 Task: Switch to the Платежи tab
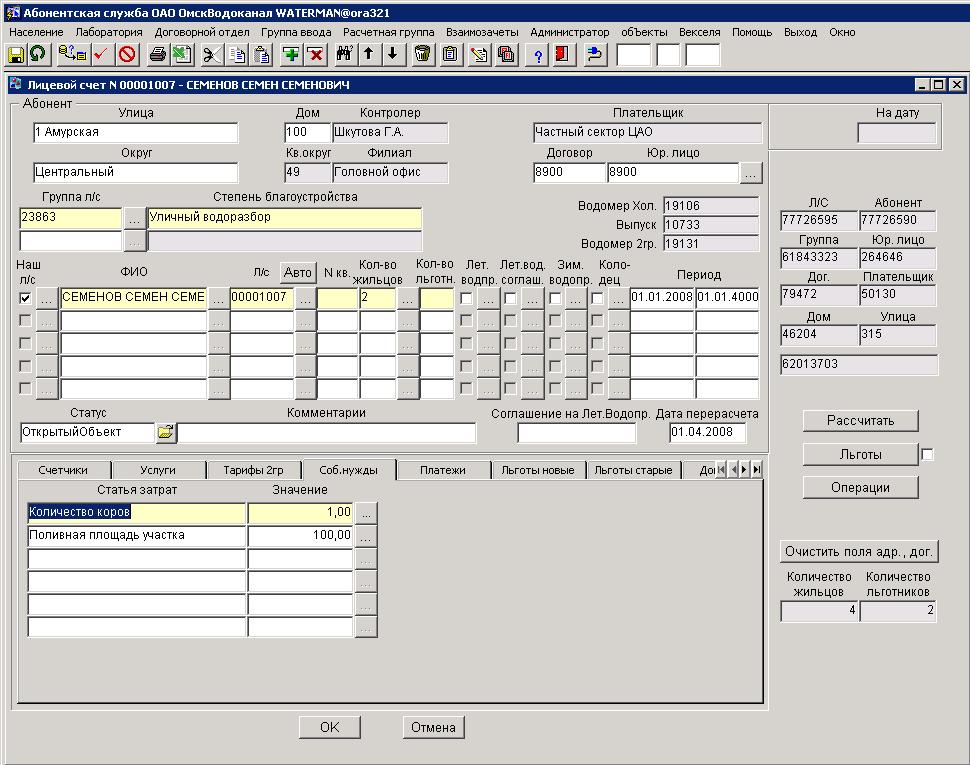(442, 470)
